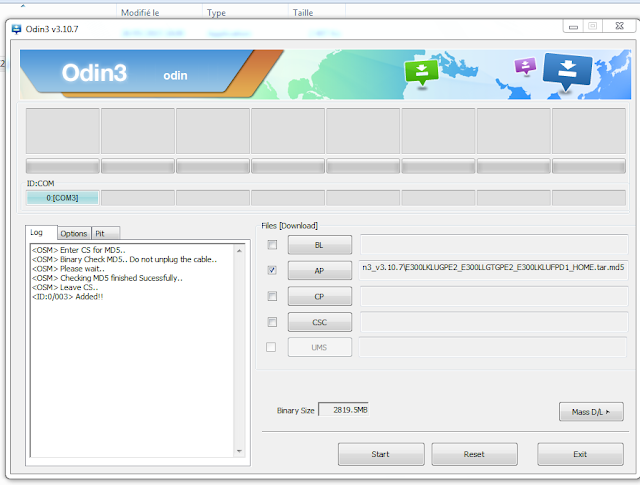Viewport: 640px width, 485px height.
Task: Click the AP file path field
Action: coord(493,270)
